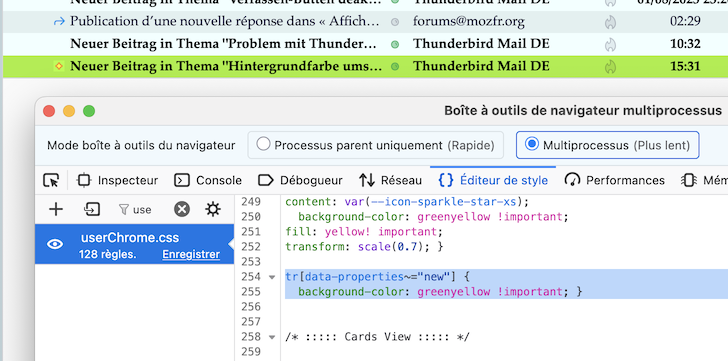Image resolution: width=728 pixels, height=361 pixels.
Task: Open the Débogueur tab
Action: tap(300, 180)
